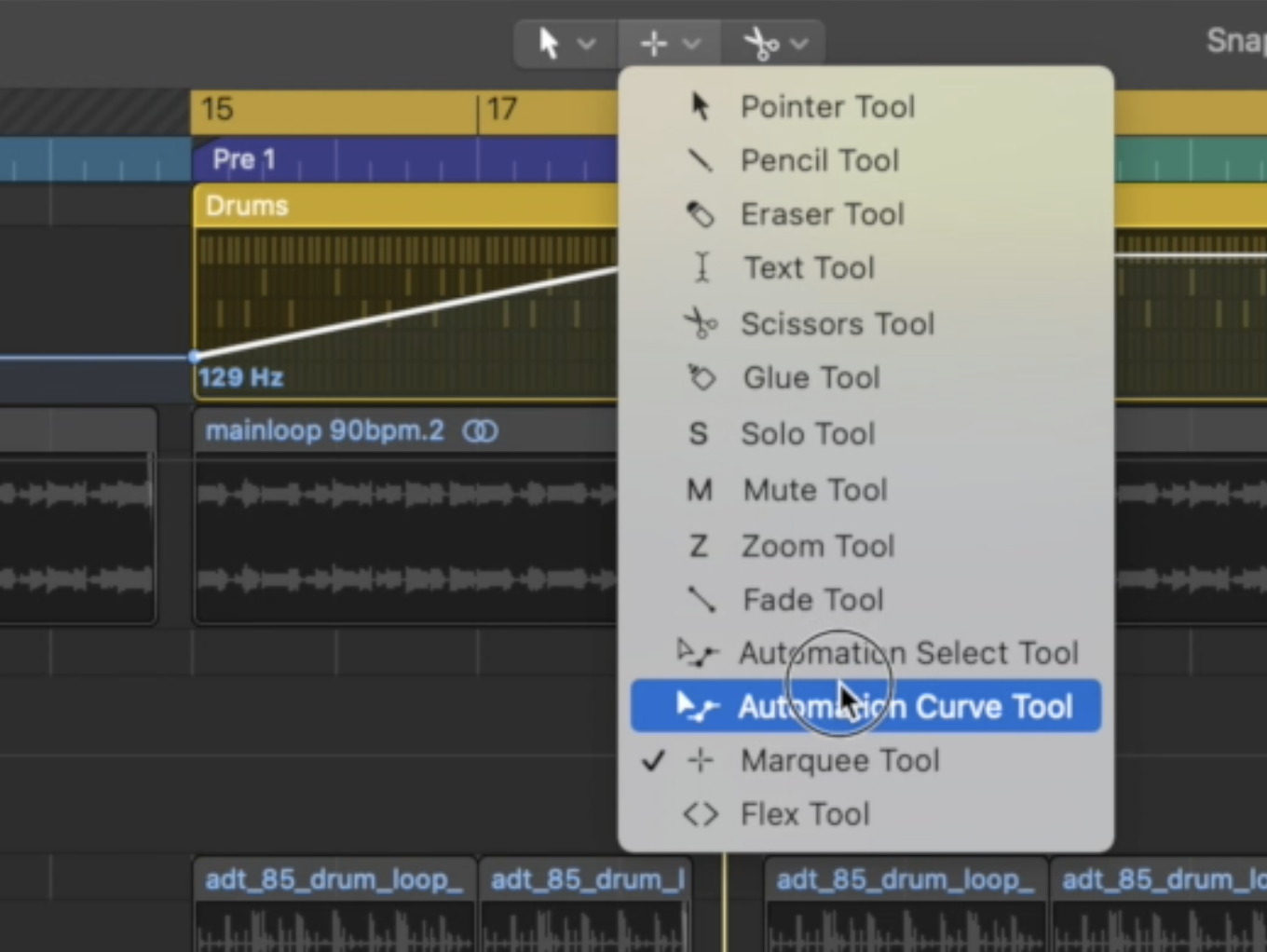
Task: Select the Pencil Tool icon
Action: point(700,161)
